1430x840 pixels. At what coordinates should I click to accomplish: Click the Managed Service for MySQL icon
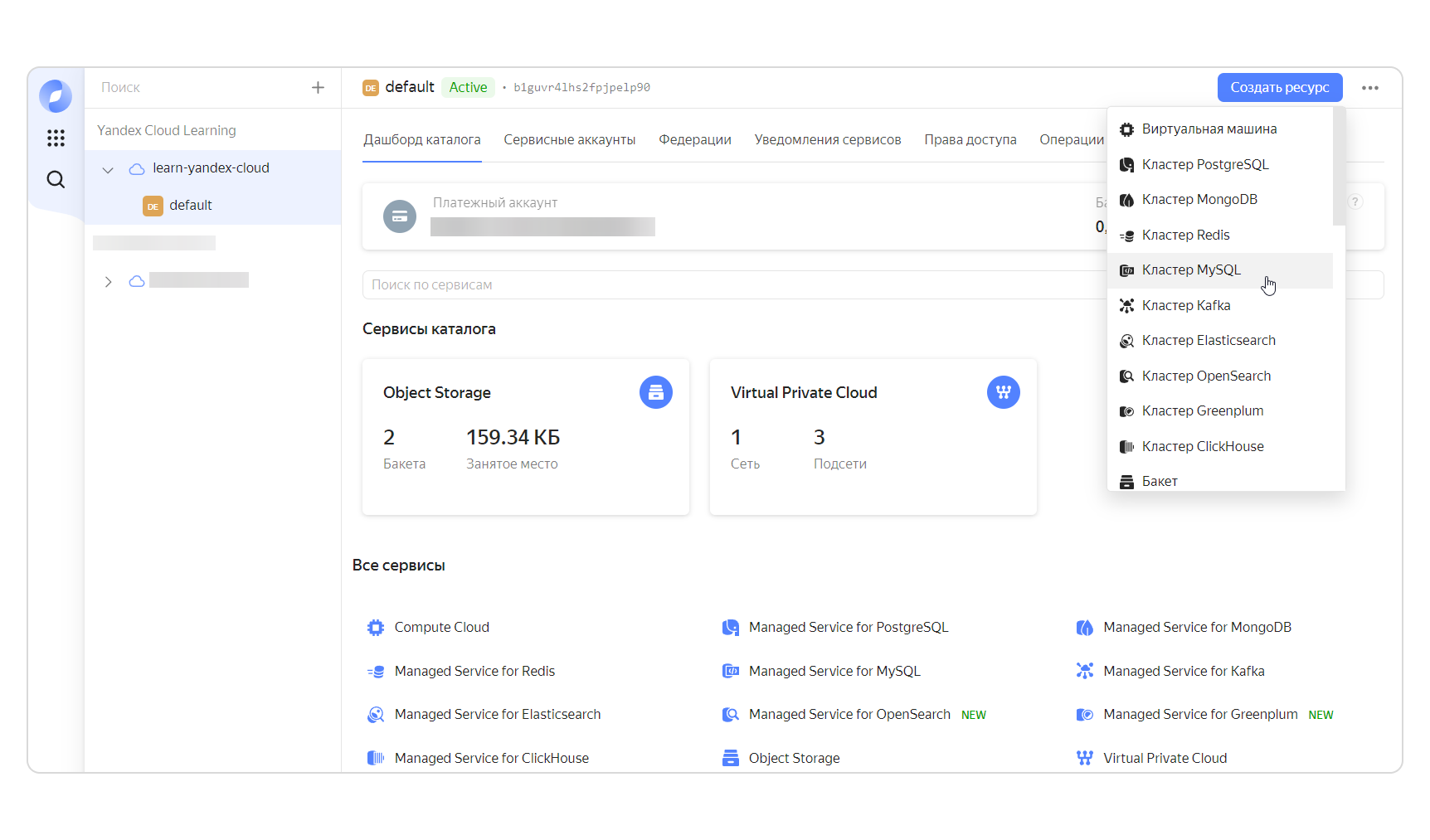click(730, 672)
